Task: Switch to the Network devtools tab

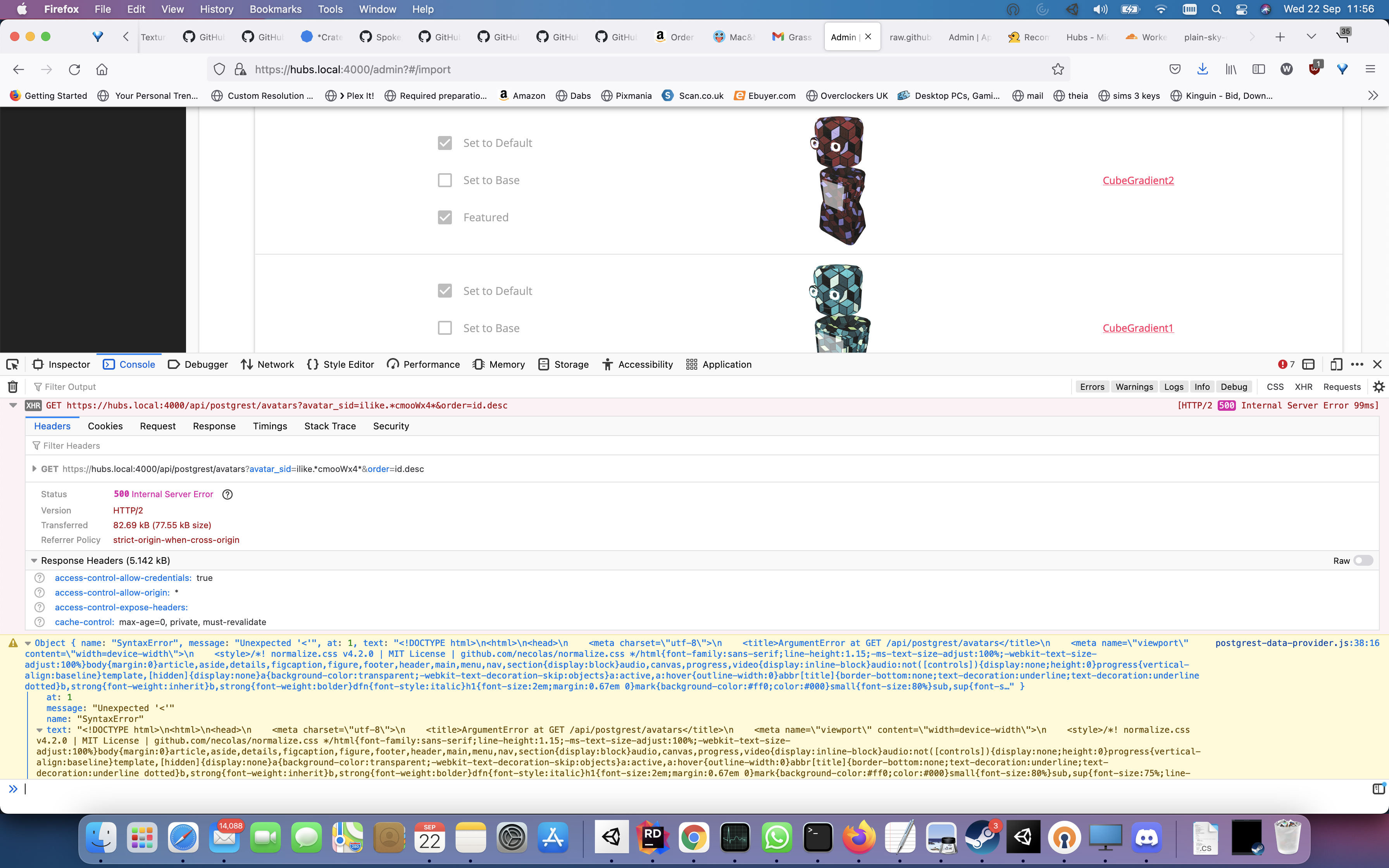Action: (x=267, y=365)
